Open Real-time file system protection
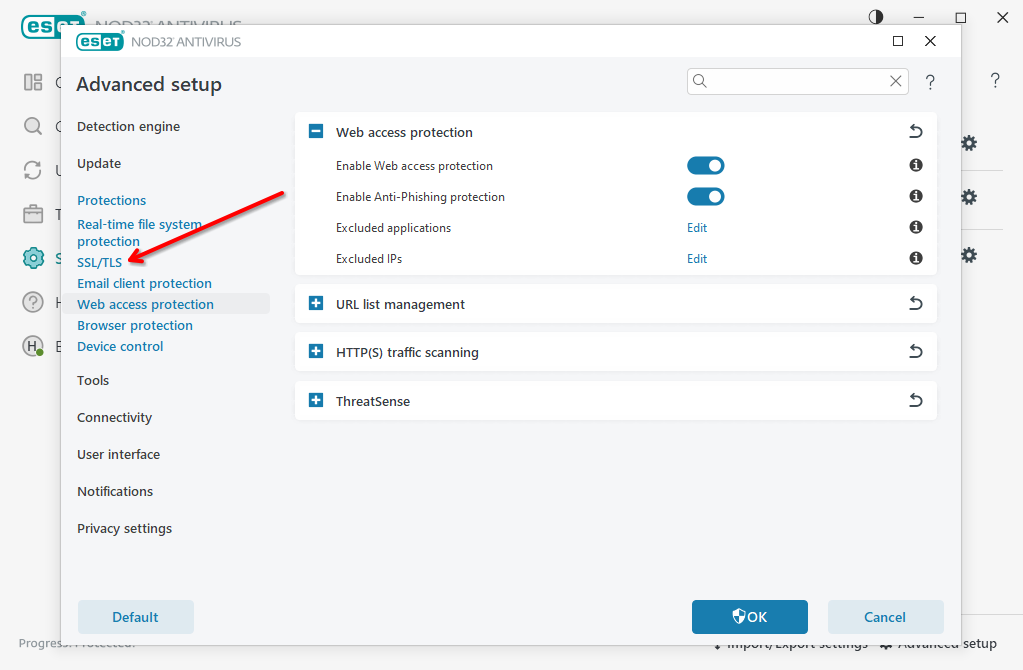Image resolution: width=1023 pixels, height=670 pixels. [x=140, y=233]
